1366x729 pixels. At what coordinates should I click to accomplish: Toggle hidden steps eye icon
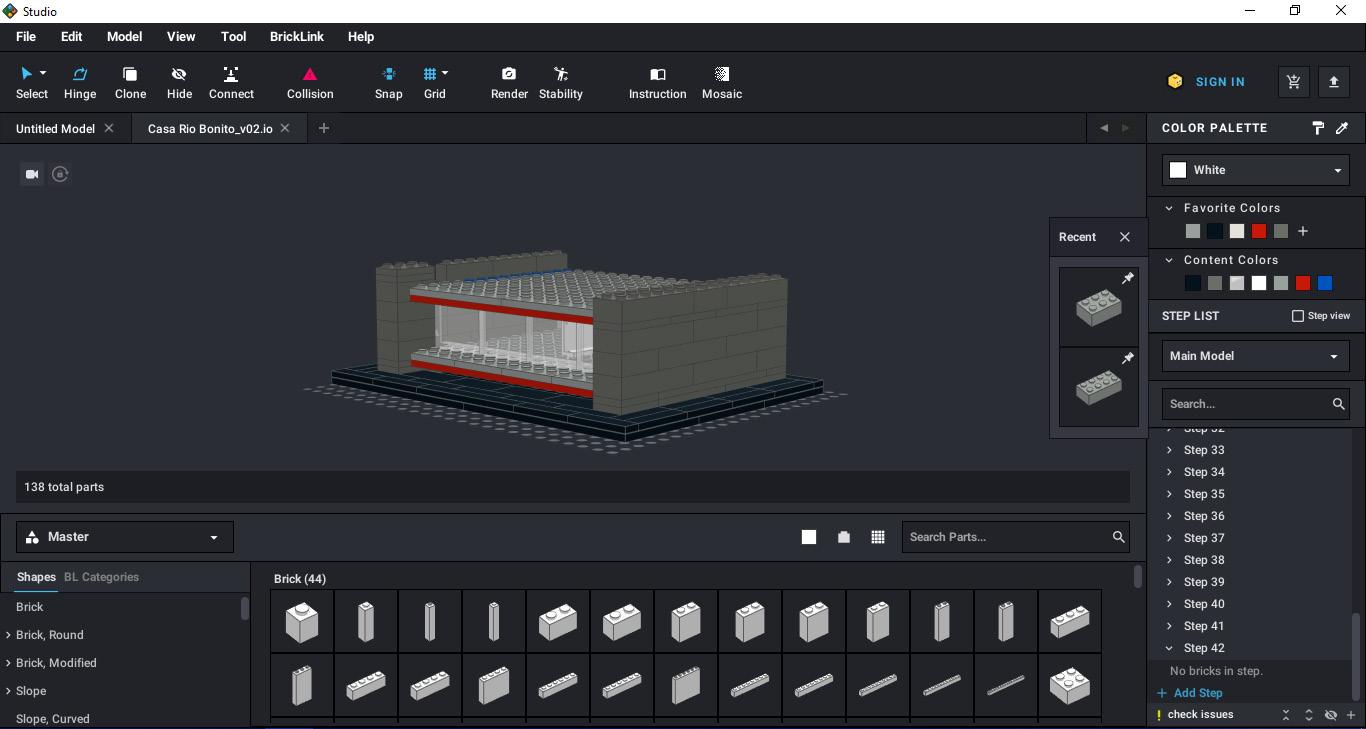[x=1330, y=715]
